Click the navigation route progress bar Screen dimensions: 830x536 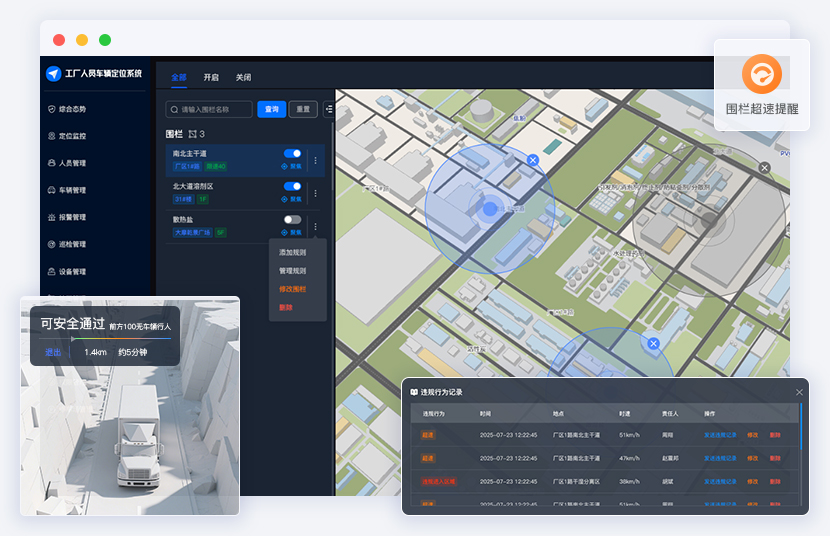coord(107,339)
